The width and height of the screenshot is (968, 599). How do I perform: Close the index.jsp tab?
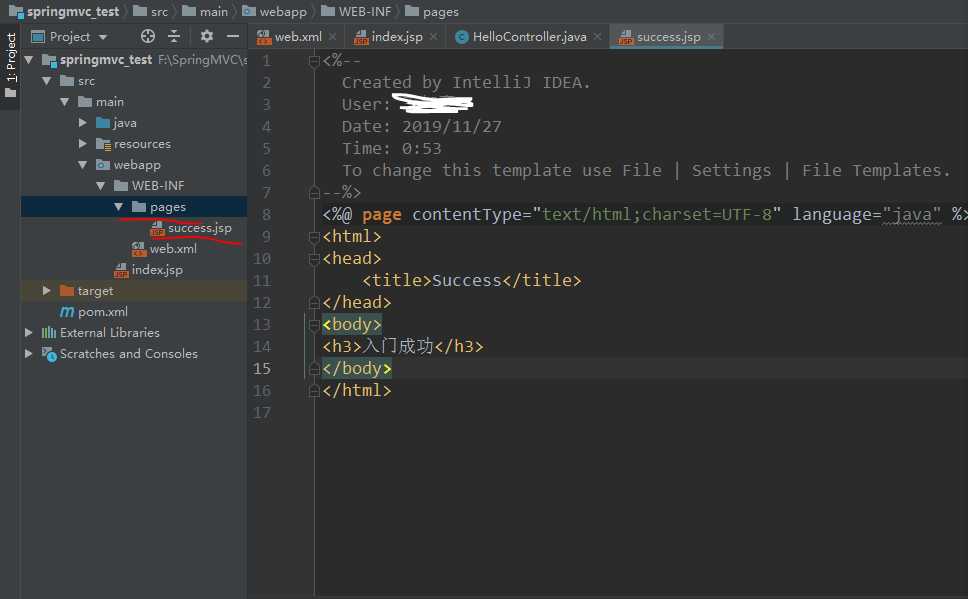coord(433,37)
